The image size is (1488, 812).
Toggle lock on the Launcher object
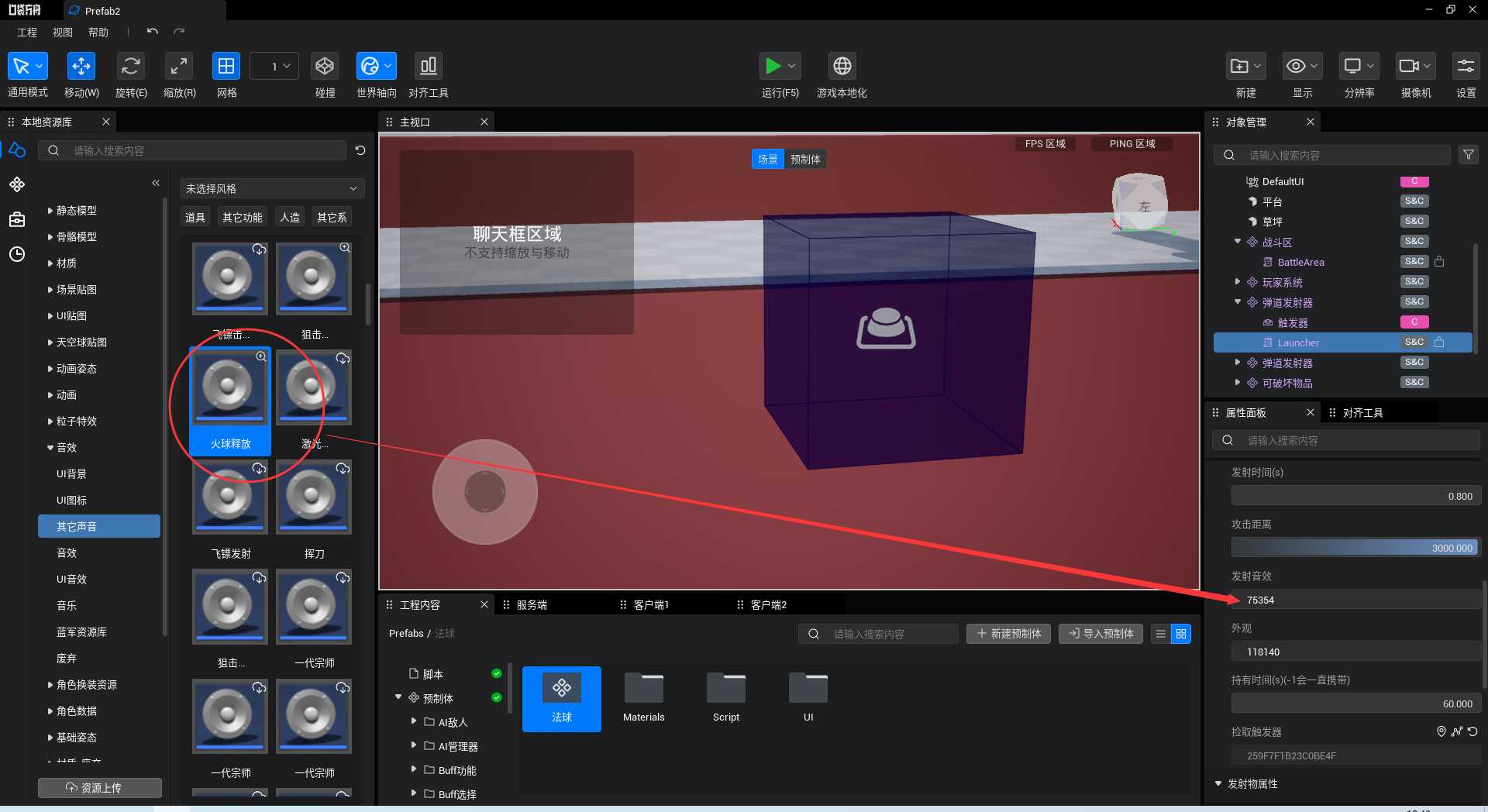click(1439, 342)
